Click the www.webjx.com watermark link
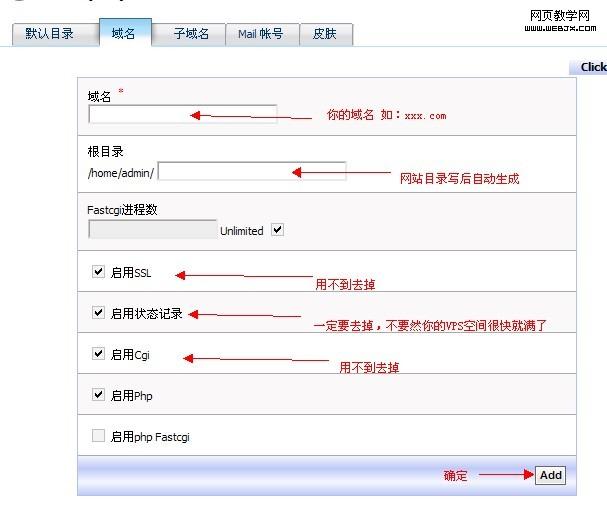Screen dimensions: 607x509 pyautogui.click(x=561, y=27)
